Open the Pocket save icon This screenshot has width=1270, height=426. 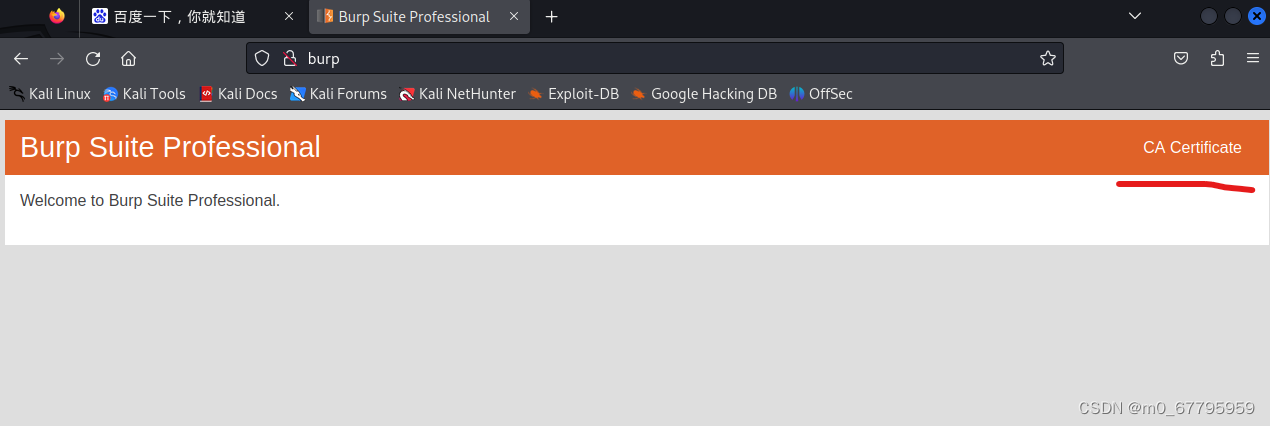coord(1181,58)
